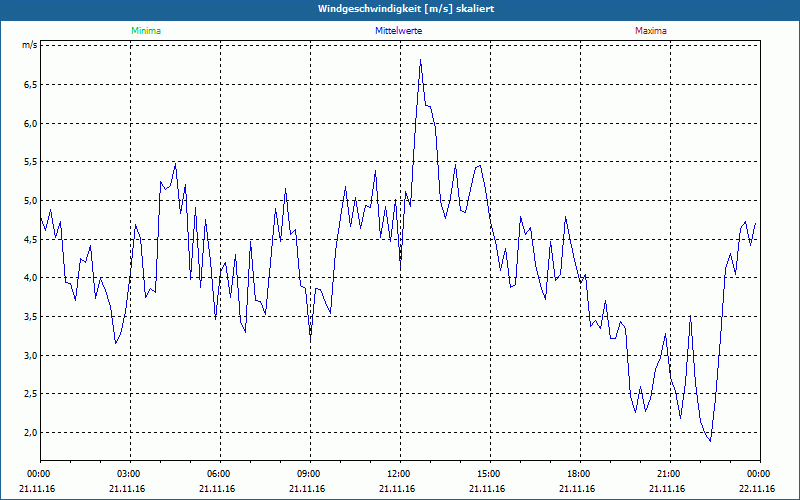Click the wind speed peak after 12:00
Viewport: 800px width, 500px height.
click(420, 60)
